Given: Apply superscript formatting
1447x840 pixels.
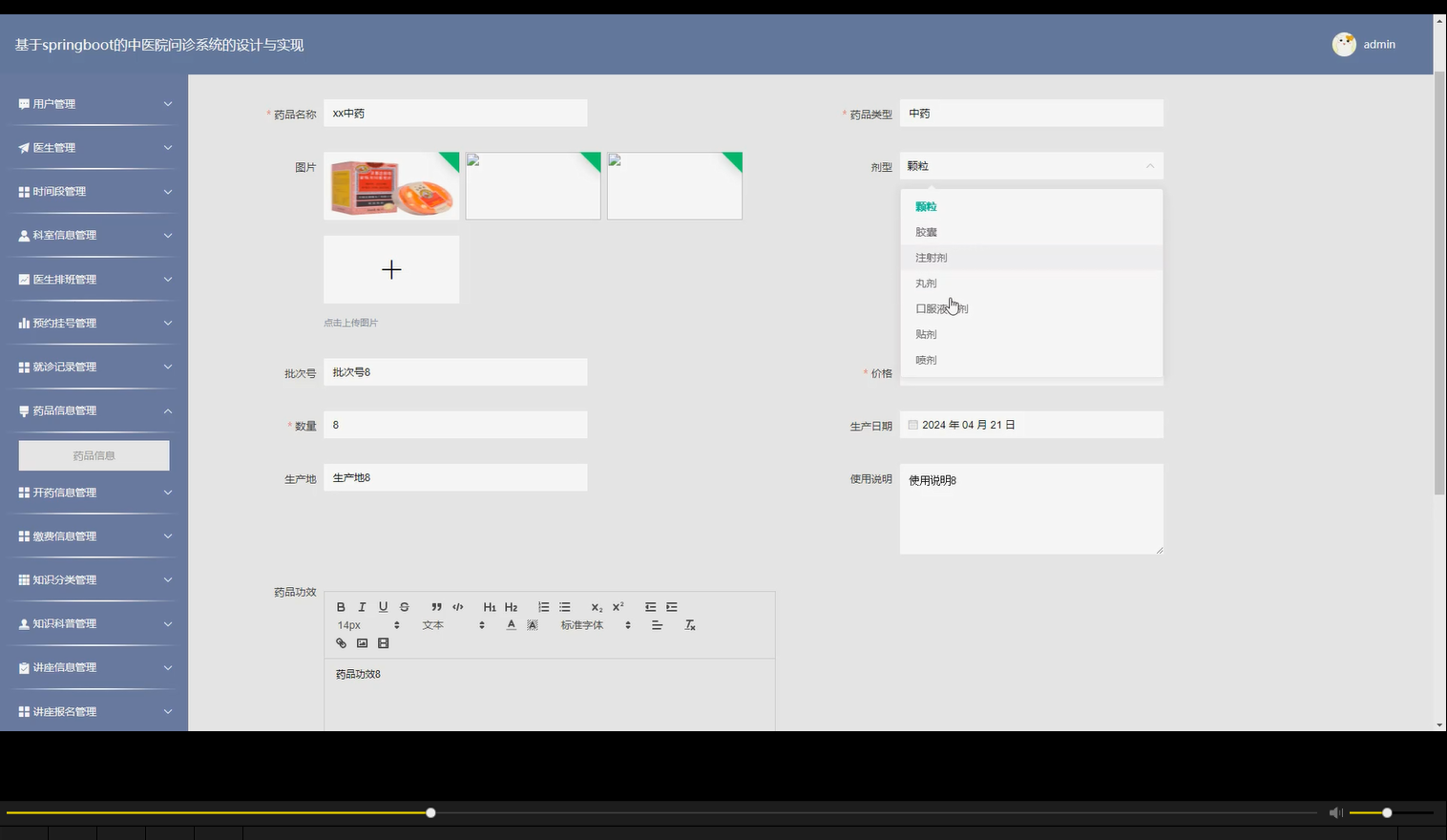Looking at the screenshot, I should tap(618, 607).
